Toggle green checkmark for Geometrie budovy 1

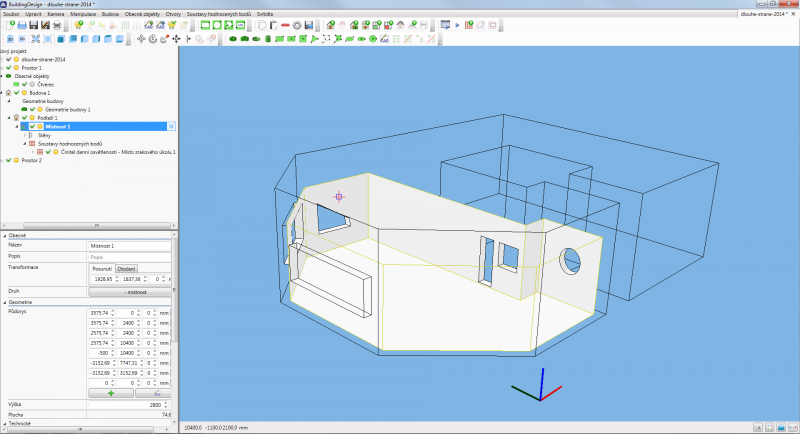33,109
